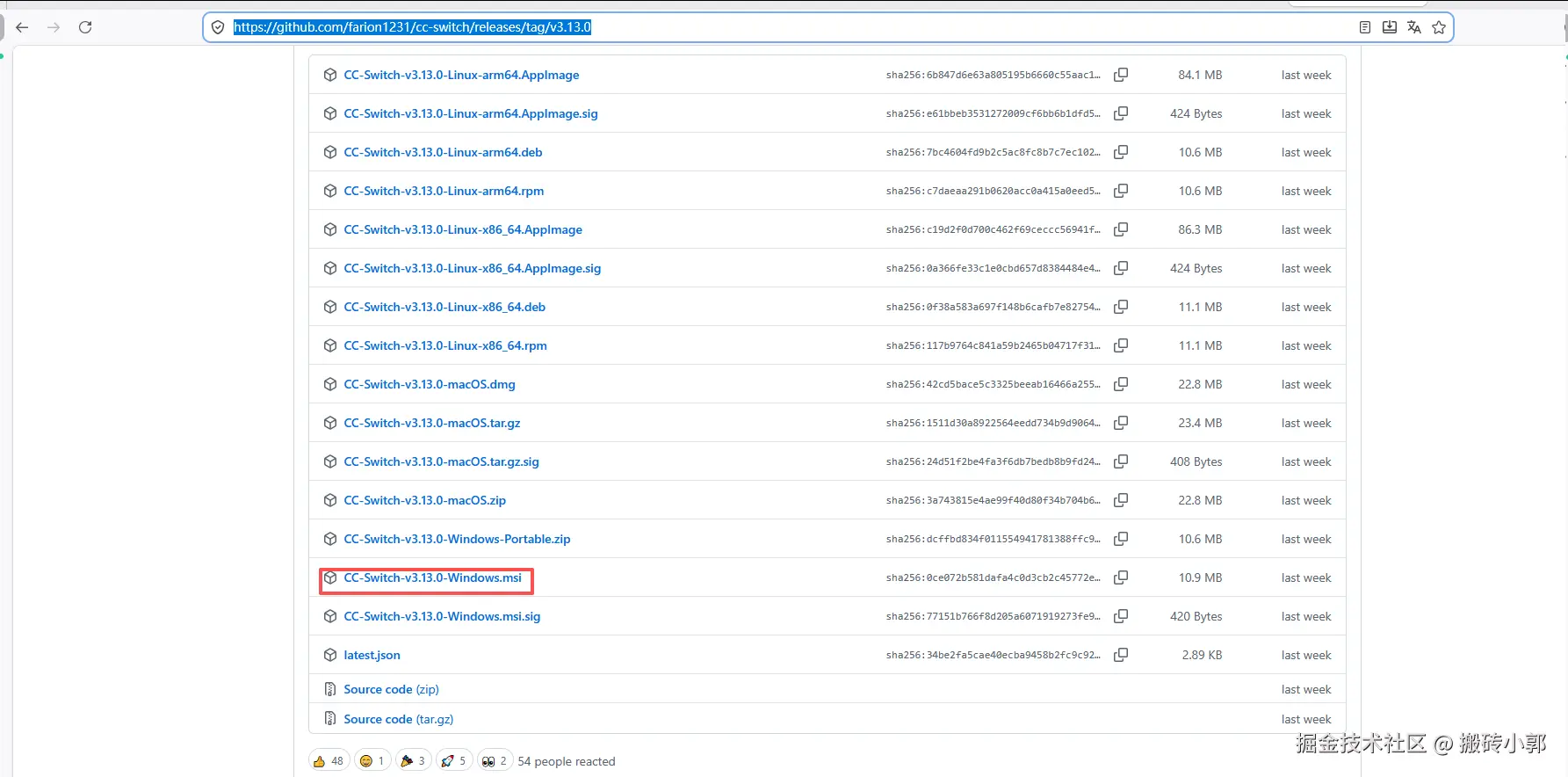Image resolution: width=1568 pixels, height=777 pixels.
Task: Click the 86.3 MB size text
Action: pyautogui.click(x=1200, y=229)
